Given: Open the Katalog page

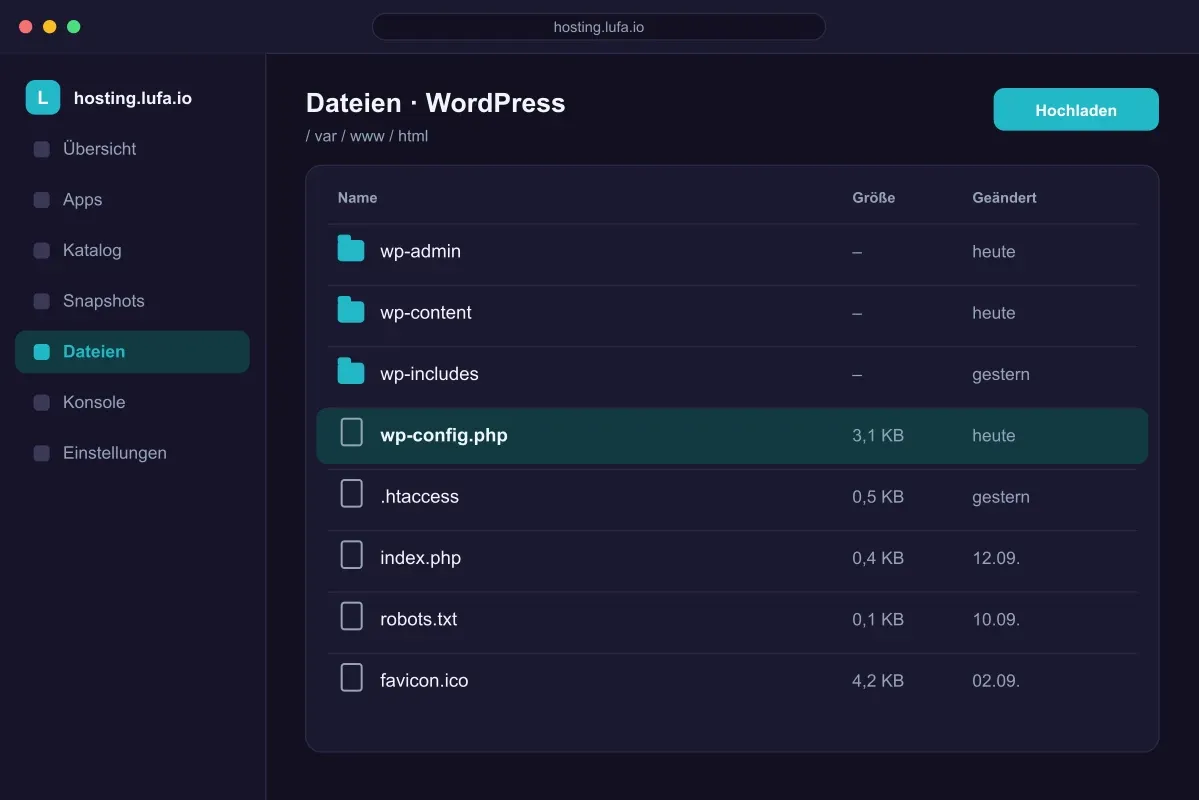Looking at the screenshot, I should [132, 250].
